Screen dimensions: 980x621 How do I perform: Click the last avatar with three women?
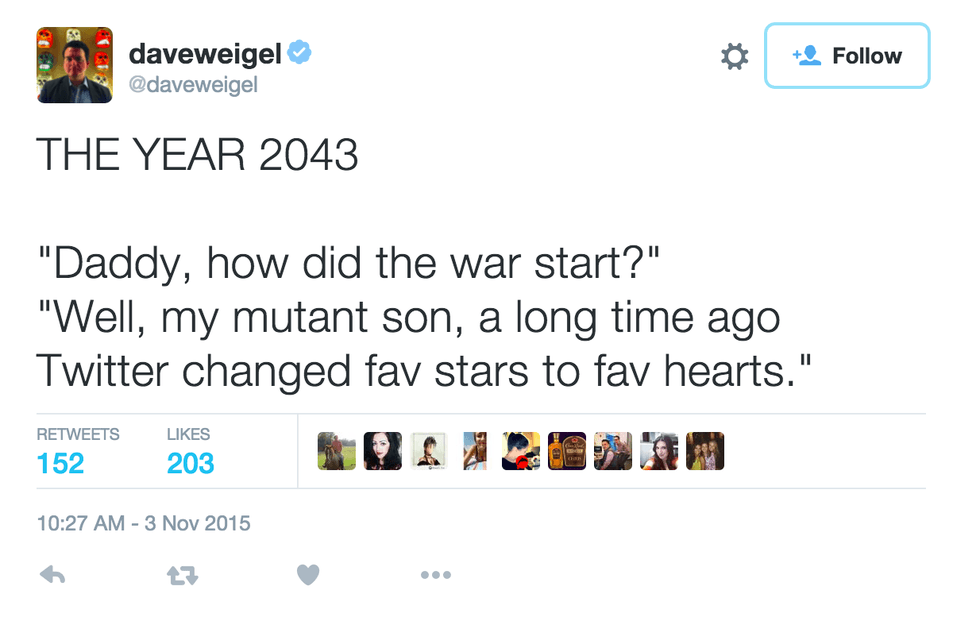click(705, 451)
